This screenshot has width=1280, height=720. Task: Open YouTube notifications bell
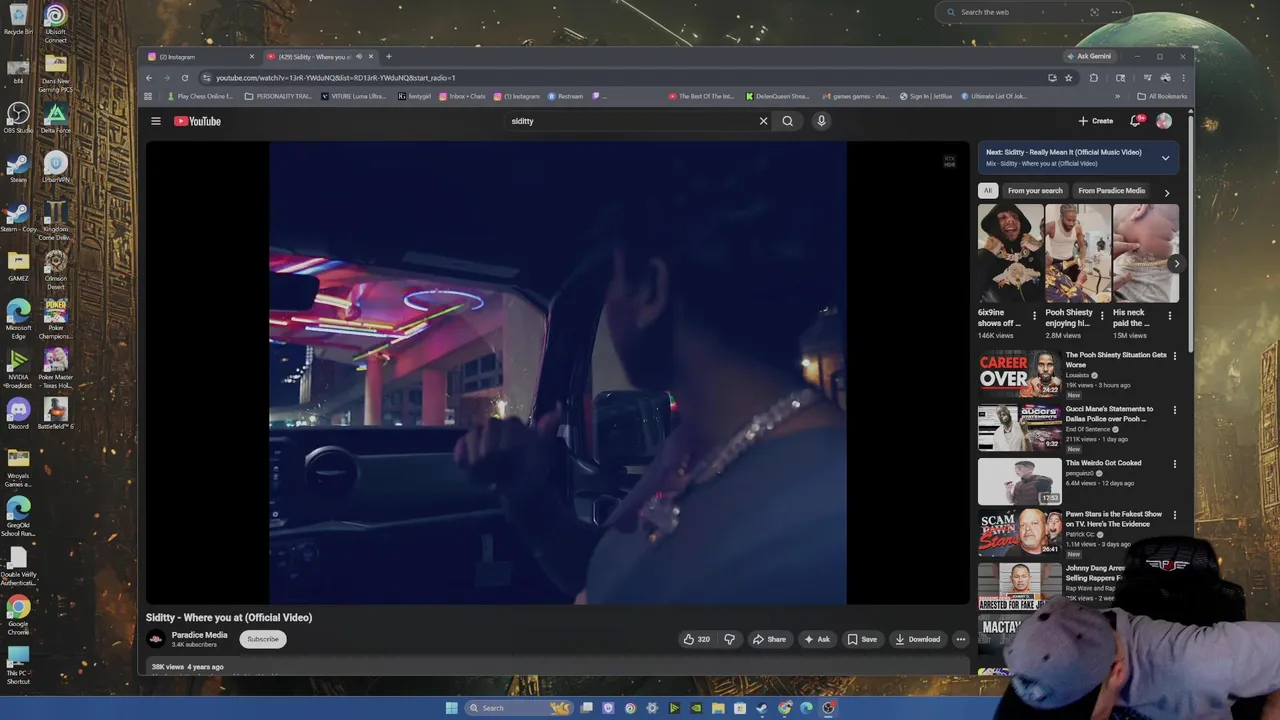tap(1136, 121)
